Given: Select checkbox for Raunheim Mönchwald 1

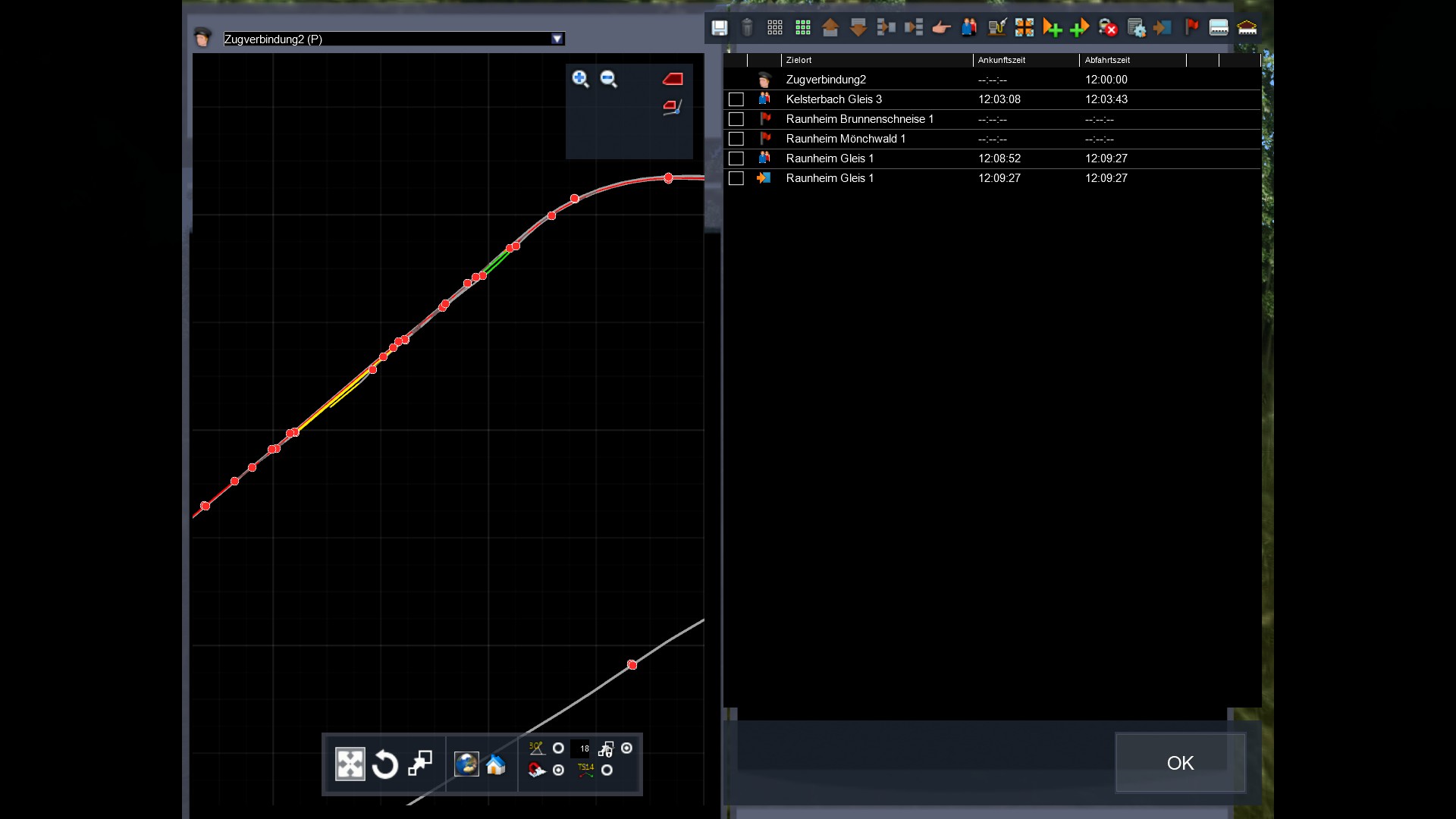Looking at the screenshot, I should tap(736, 139).
